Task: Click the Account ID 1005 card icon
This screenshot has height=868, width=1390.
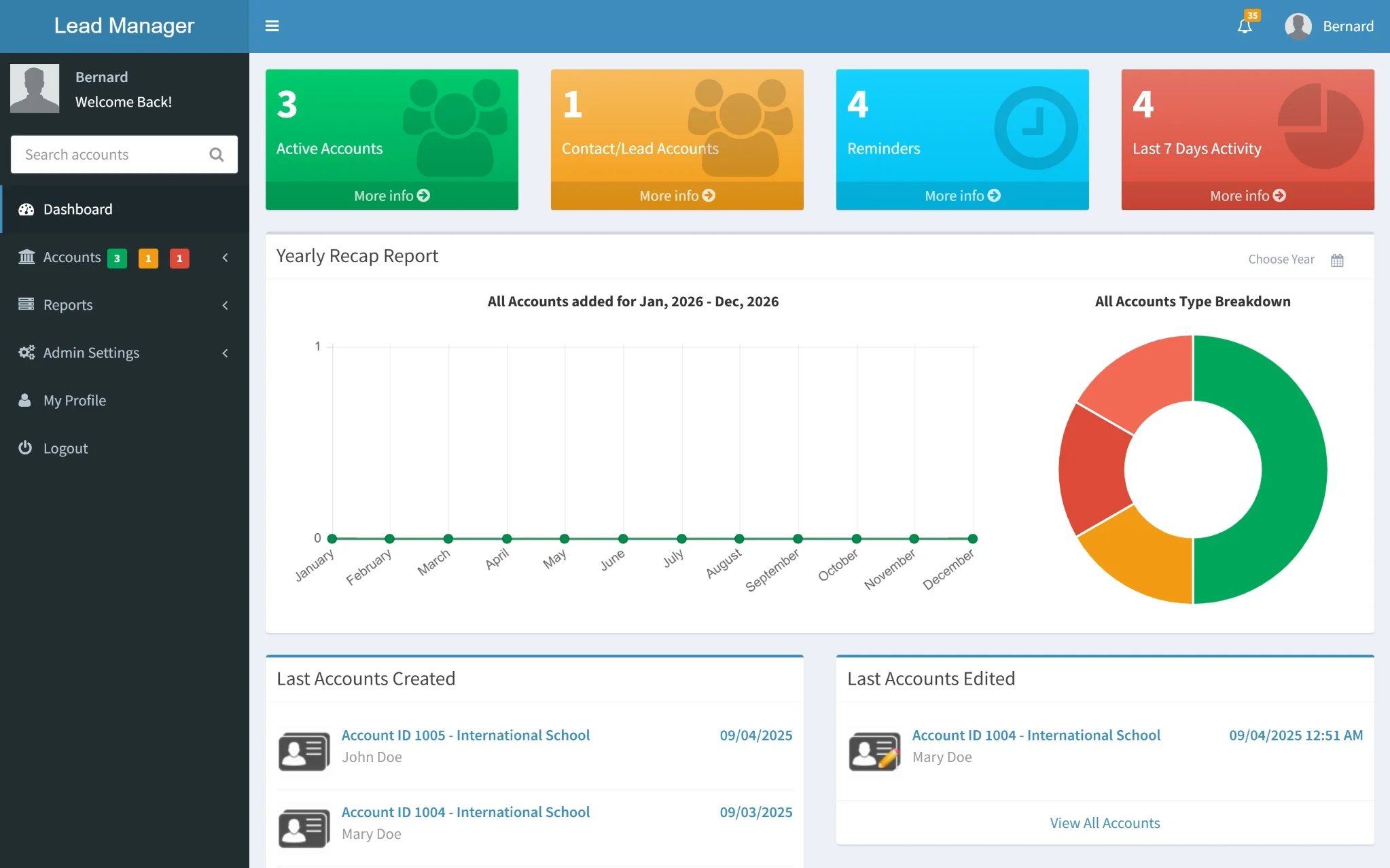Action: point(304,751)
